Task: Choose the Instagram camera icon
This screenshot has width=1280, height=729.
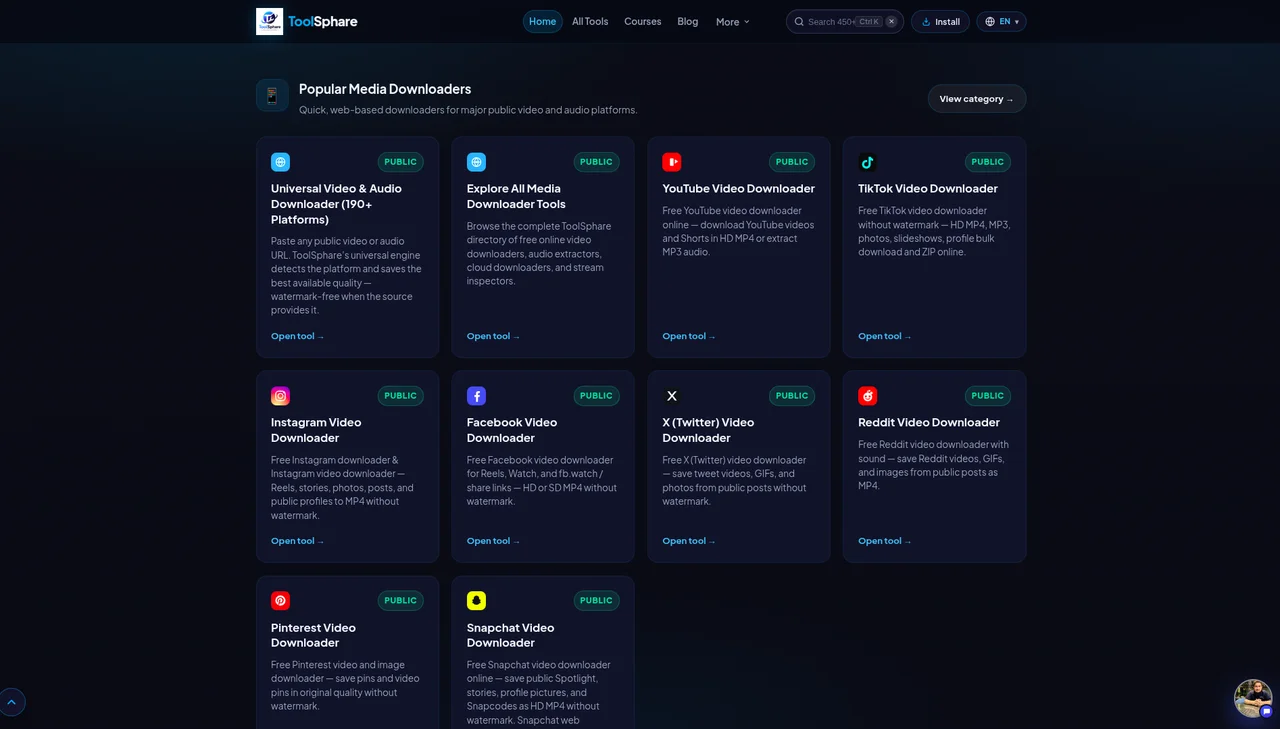Action: click(281, 396)
